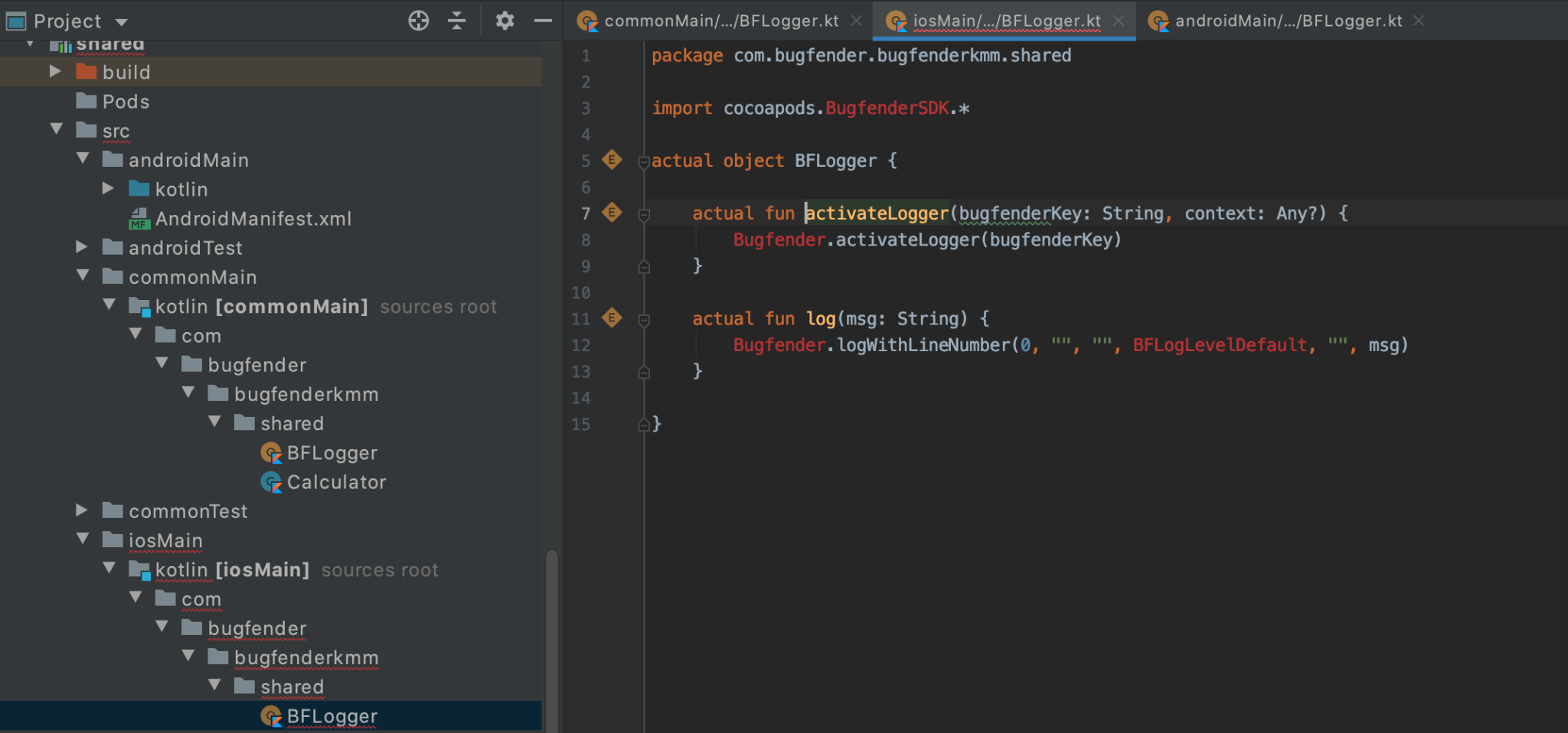The width and height of the screenshot is (1568, 733).
Task: Click line number 12 in the editor gutter
Action: [582, 345]
